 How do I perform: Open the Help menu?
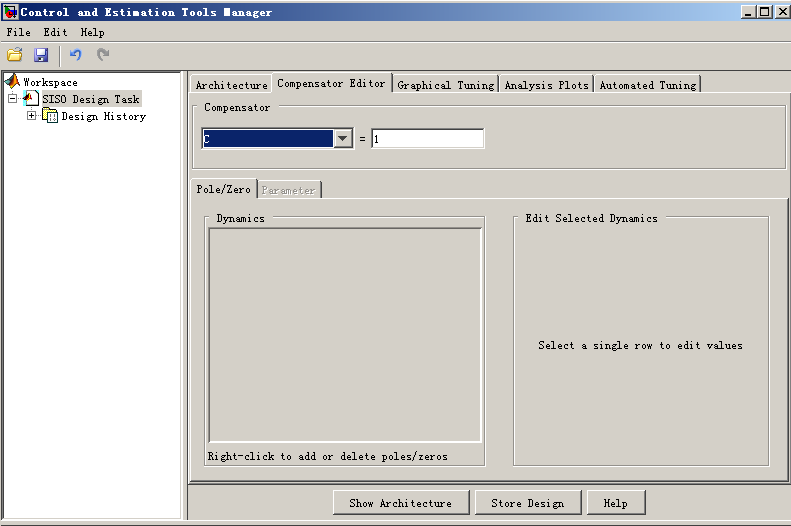(x=92, y=32)
